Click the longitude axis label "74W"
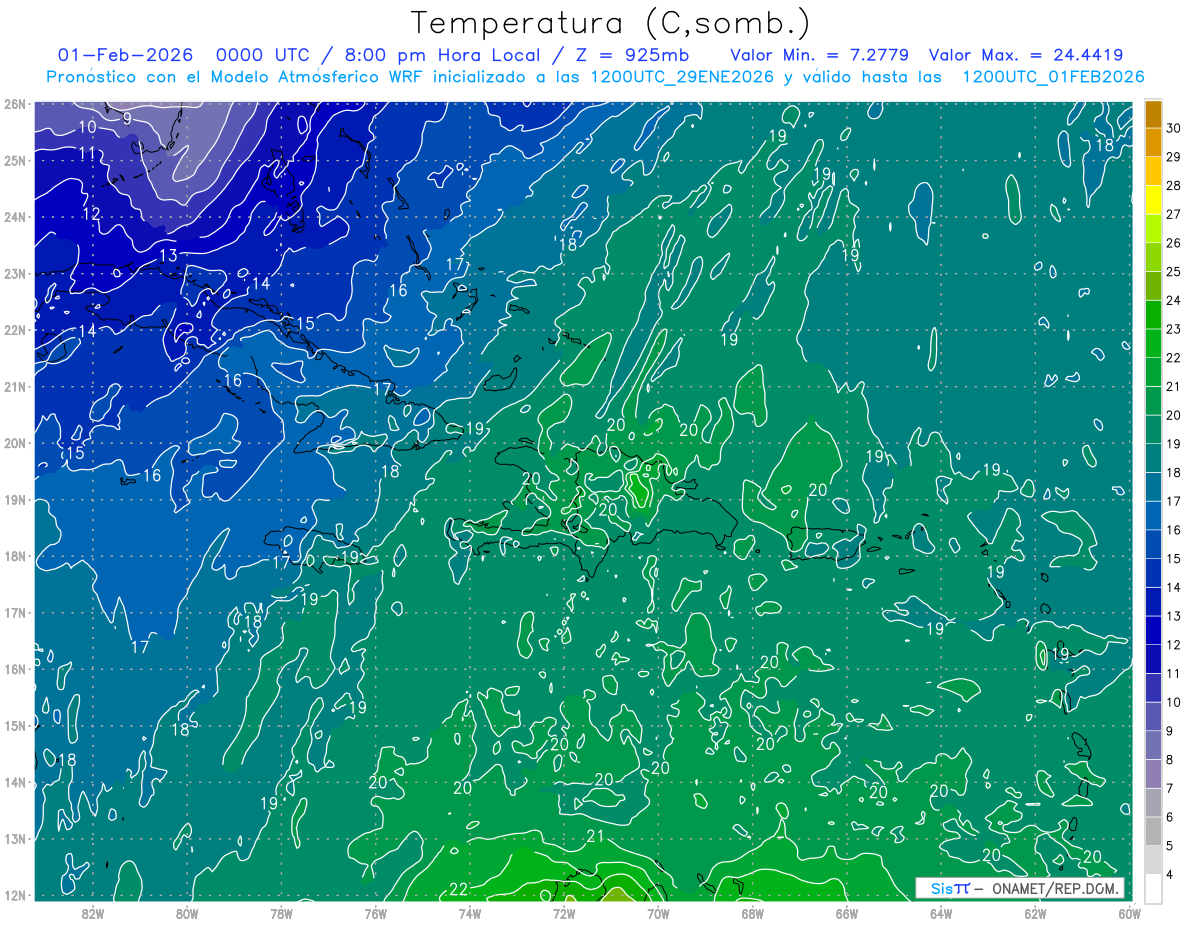 click(470, 913)
